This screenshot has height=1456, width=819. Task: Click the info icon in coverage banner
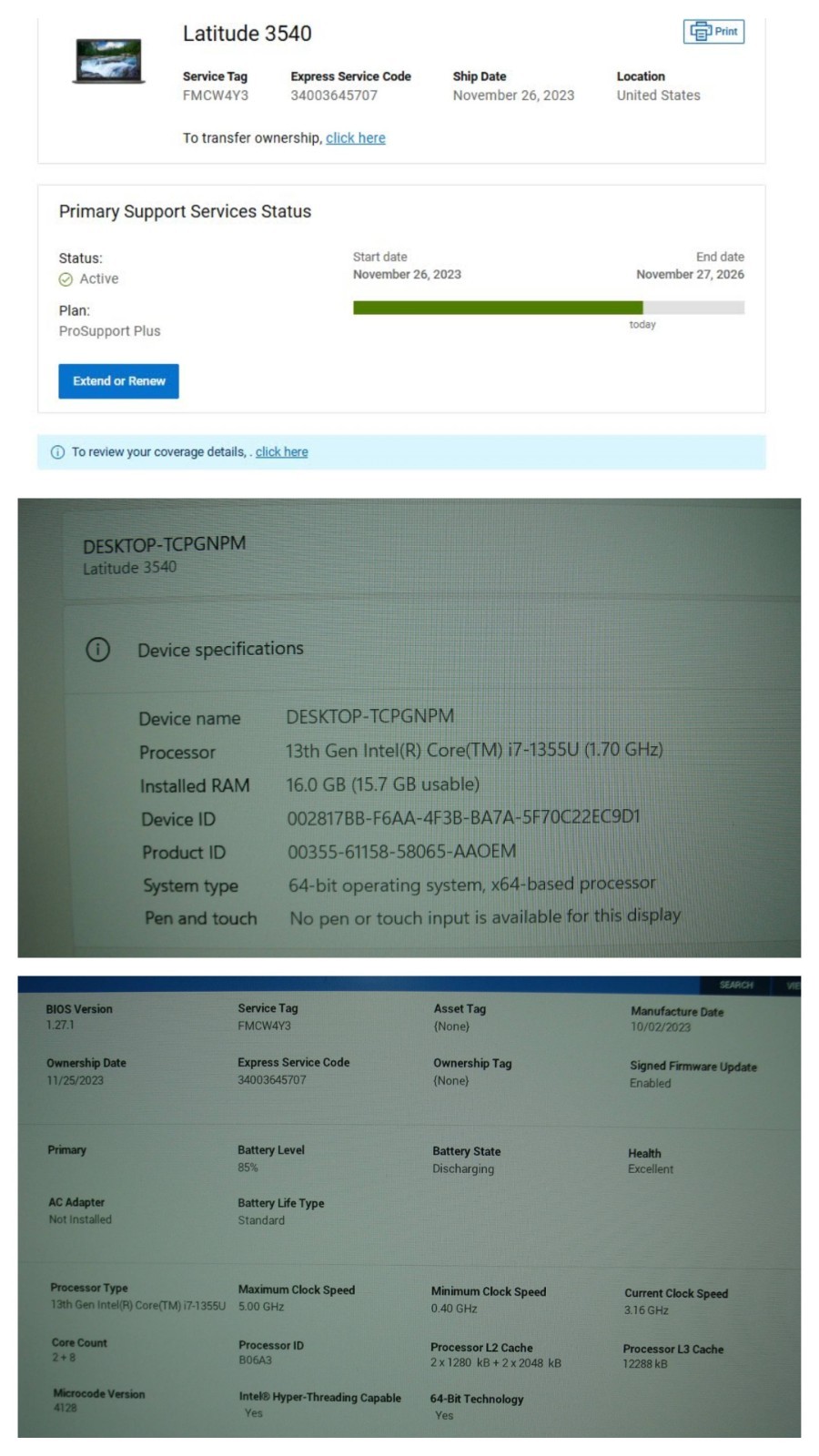tap(57, 452)
